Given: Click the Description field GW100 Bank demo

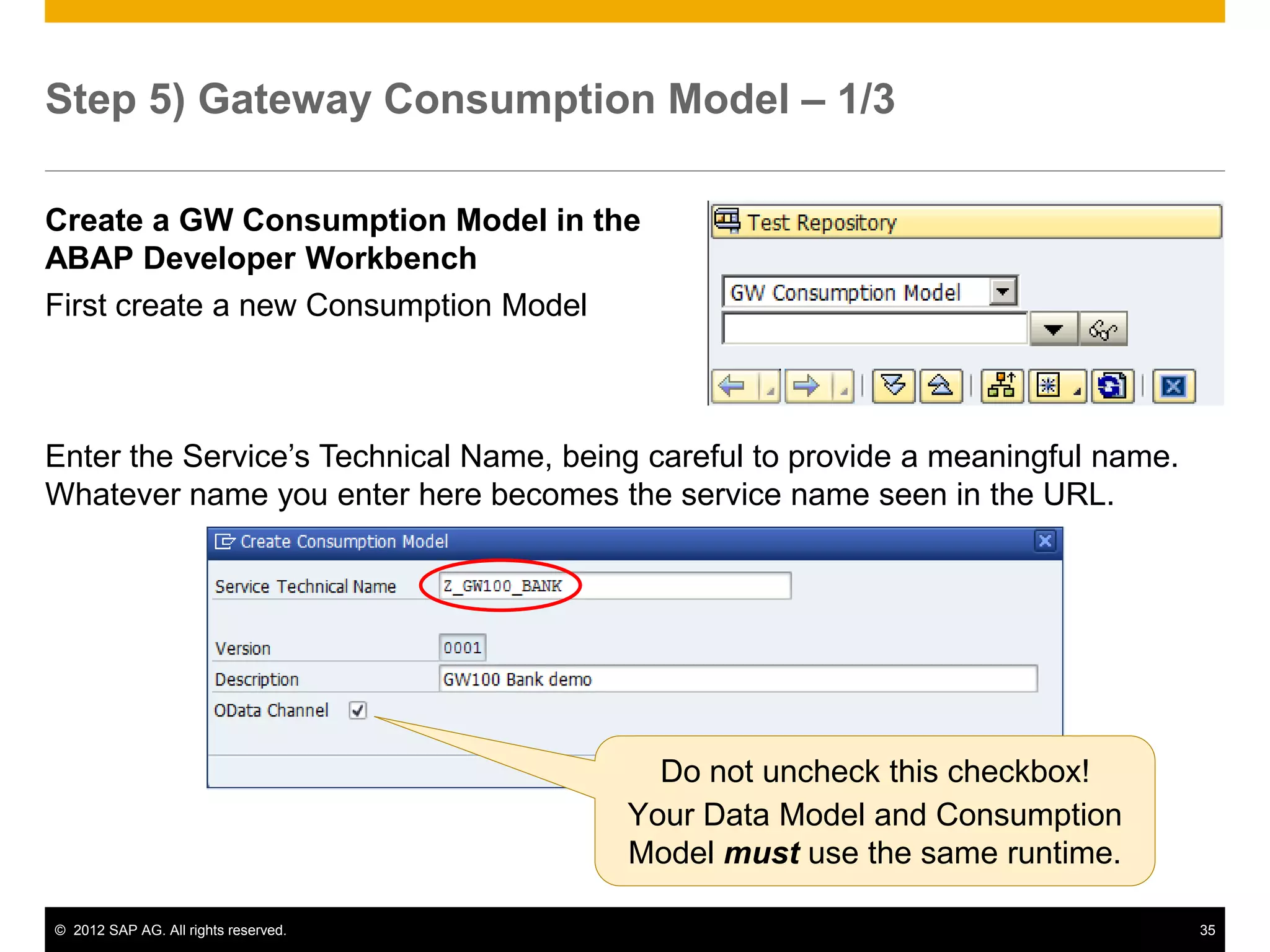Looking at the screenshot, I should coord(738,679).
